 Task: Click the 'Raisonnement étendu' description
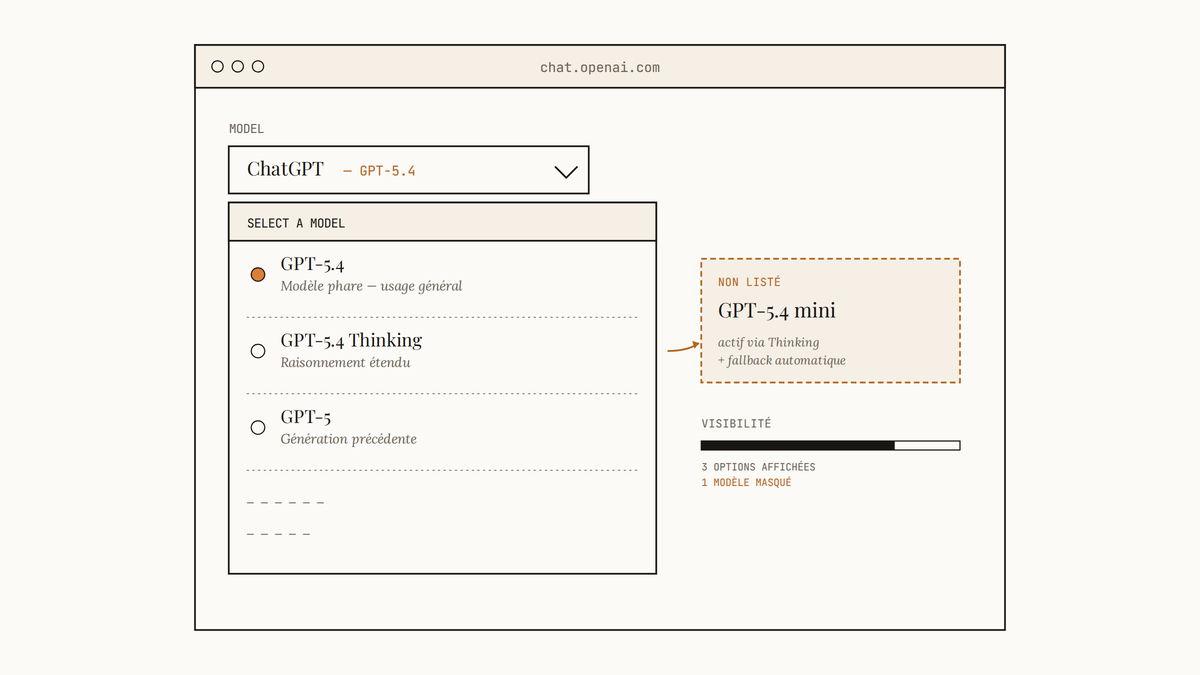click(345, 362)
